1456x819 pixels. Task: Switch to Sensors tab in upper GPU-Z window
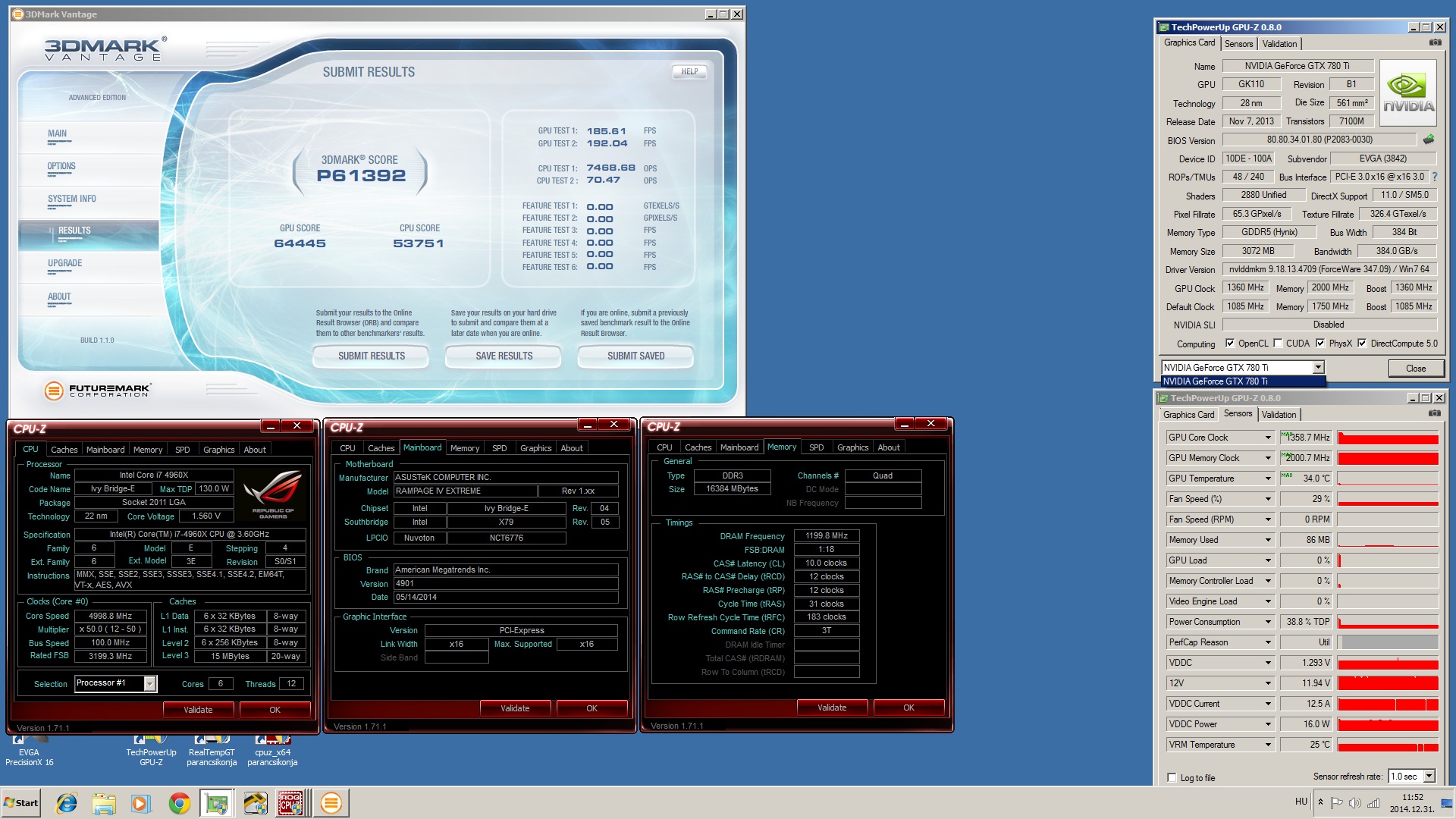1238,44
